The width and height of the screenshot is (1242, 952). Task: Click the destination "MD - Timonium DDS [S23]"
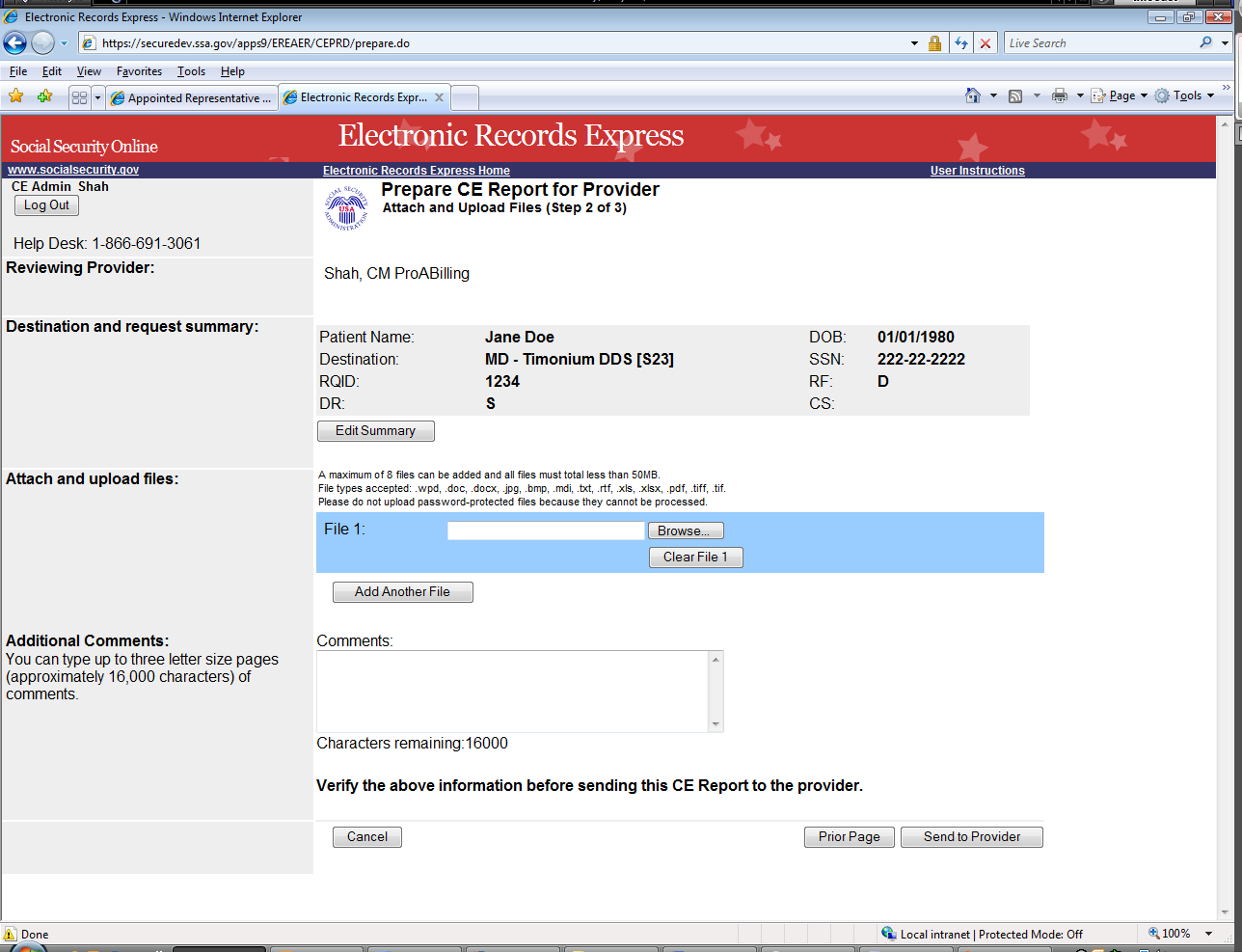click(580, 360)
